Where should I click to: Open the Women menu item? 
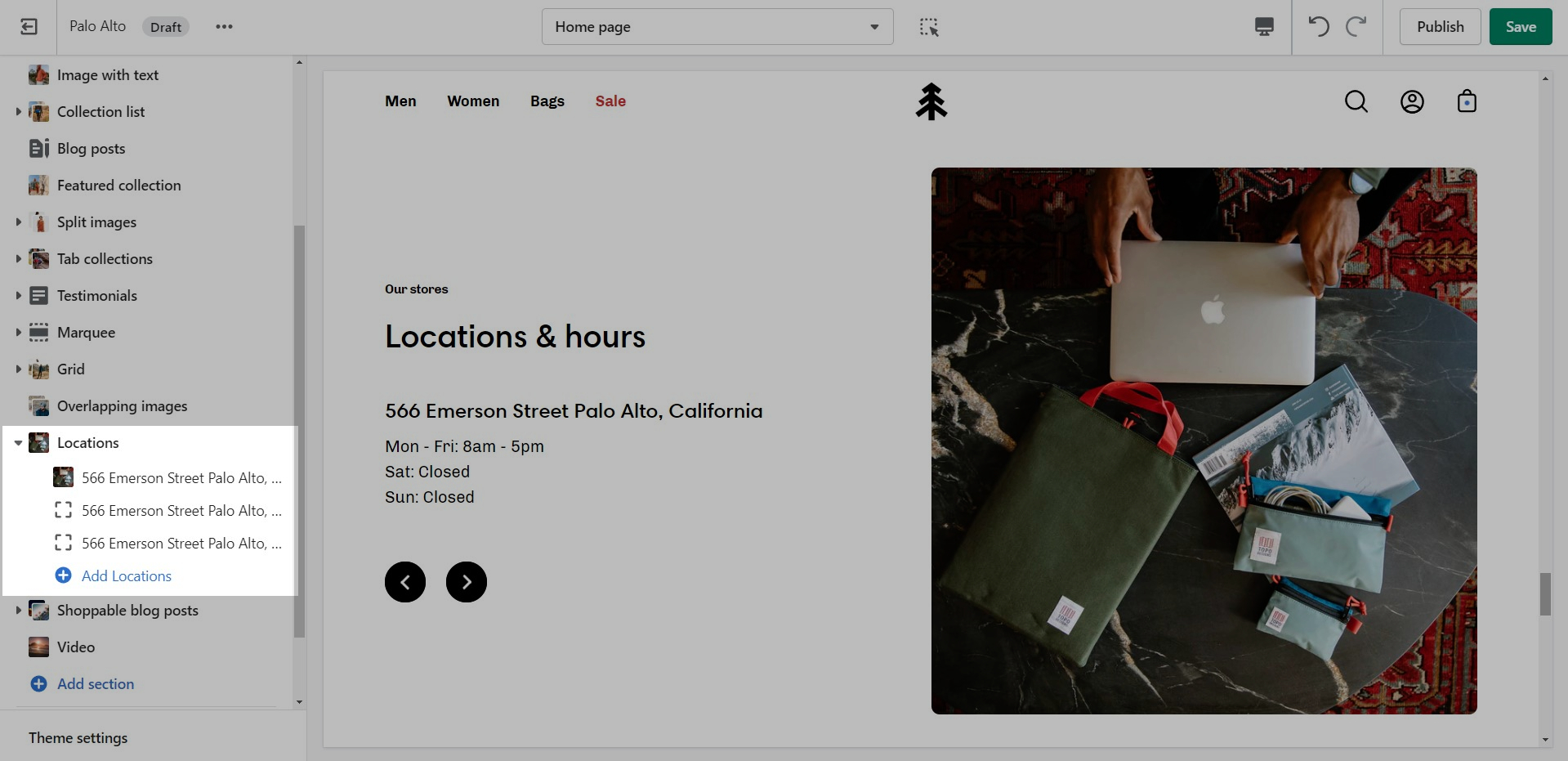click(473, 101)
